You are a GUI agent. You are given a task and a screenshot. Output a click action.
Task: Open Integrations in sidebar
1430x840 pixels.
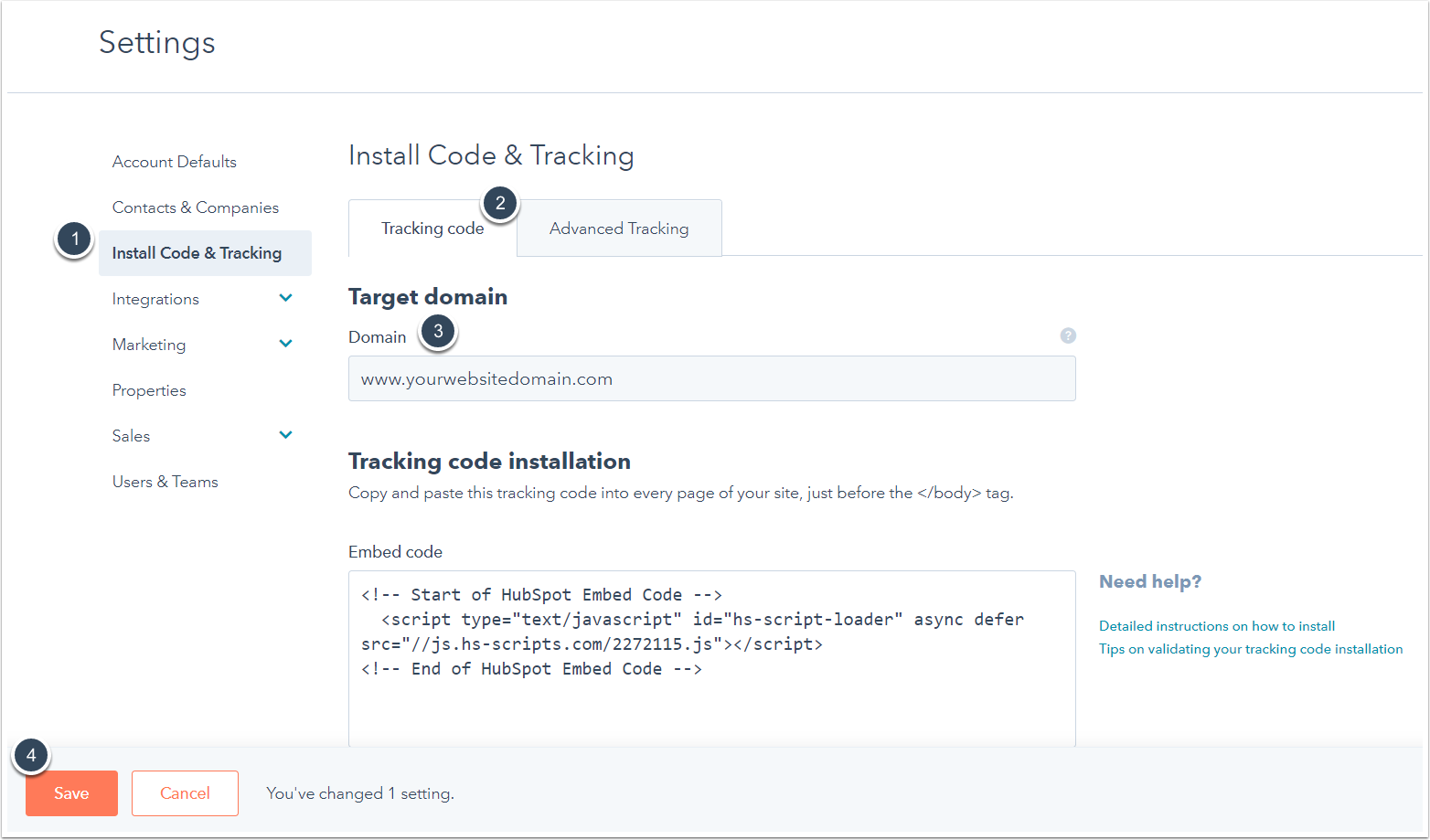coord(155,299)
